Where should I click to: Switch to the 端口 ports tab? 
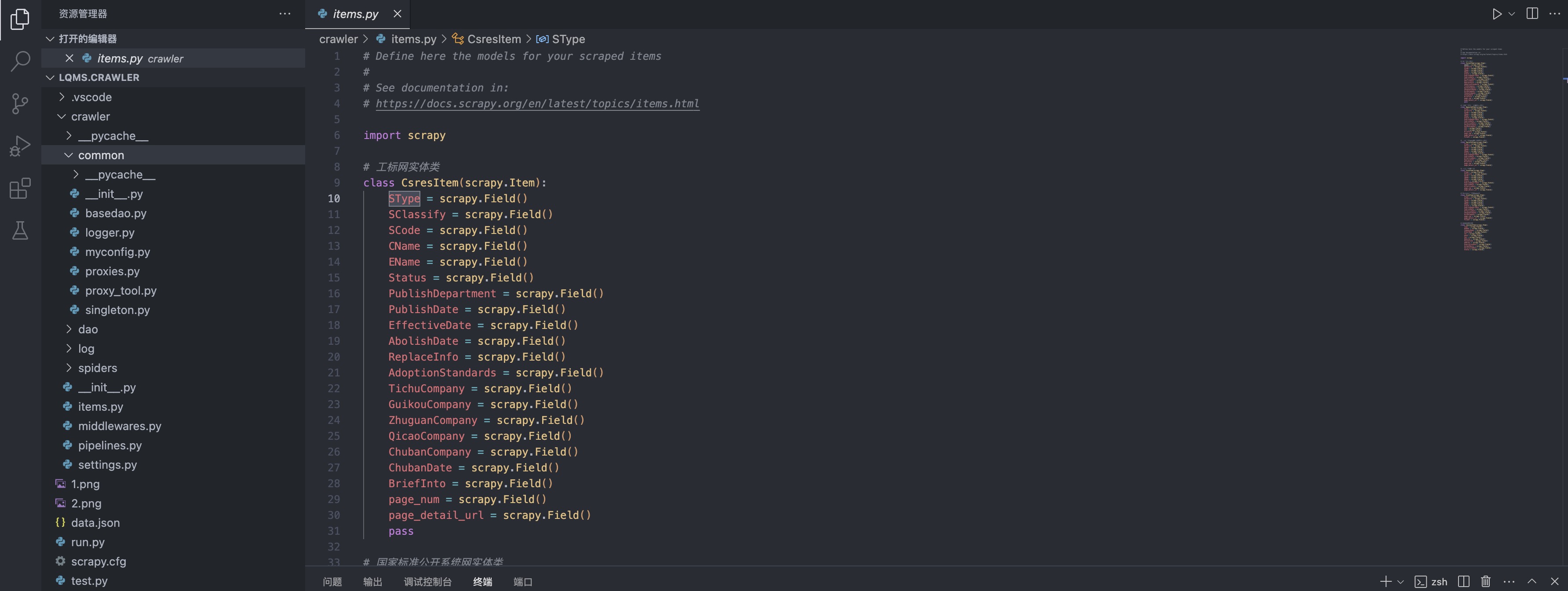point(523,582)
